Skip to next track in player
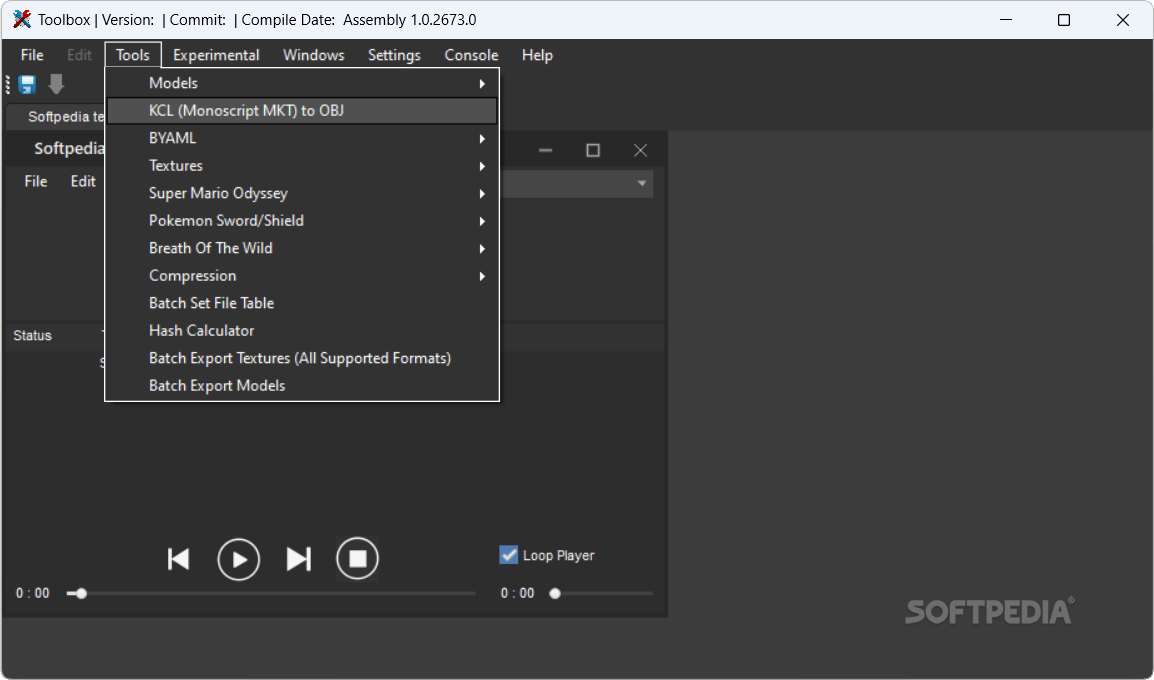Viewport: 1154px width, 680px height. coord(298,559)
